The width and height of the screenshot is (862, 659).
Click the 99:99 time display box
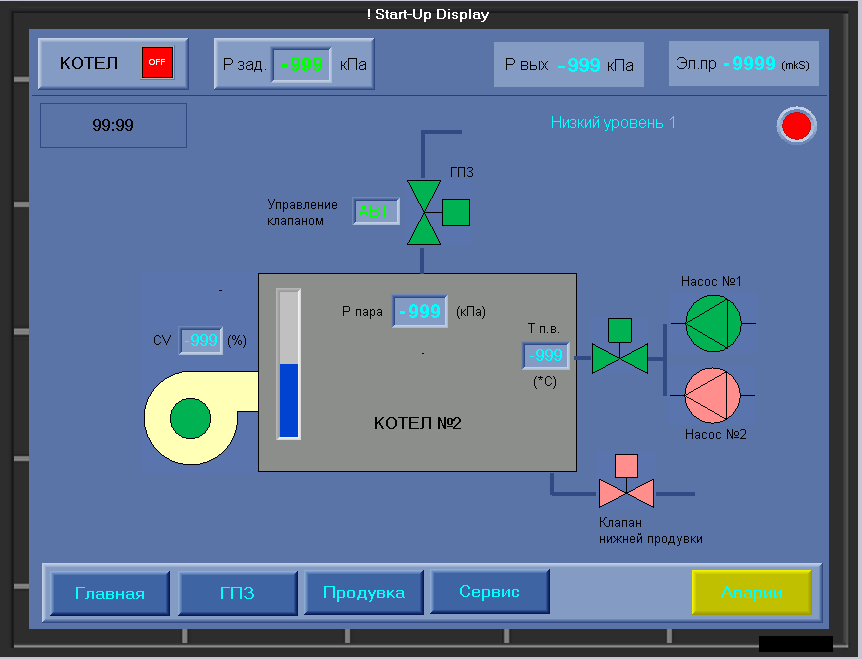113,125
